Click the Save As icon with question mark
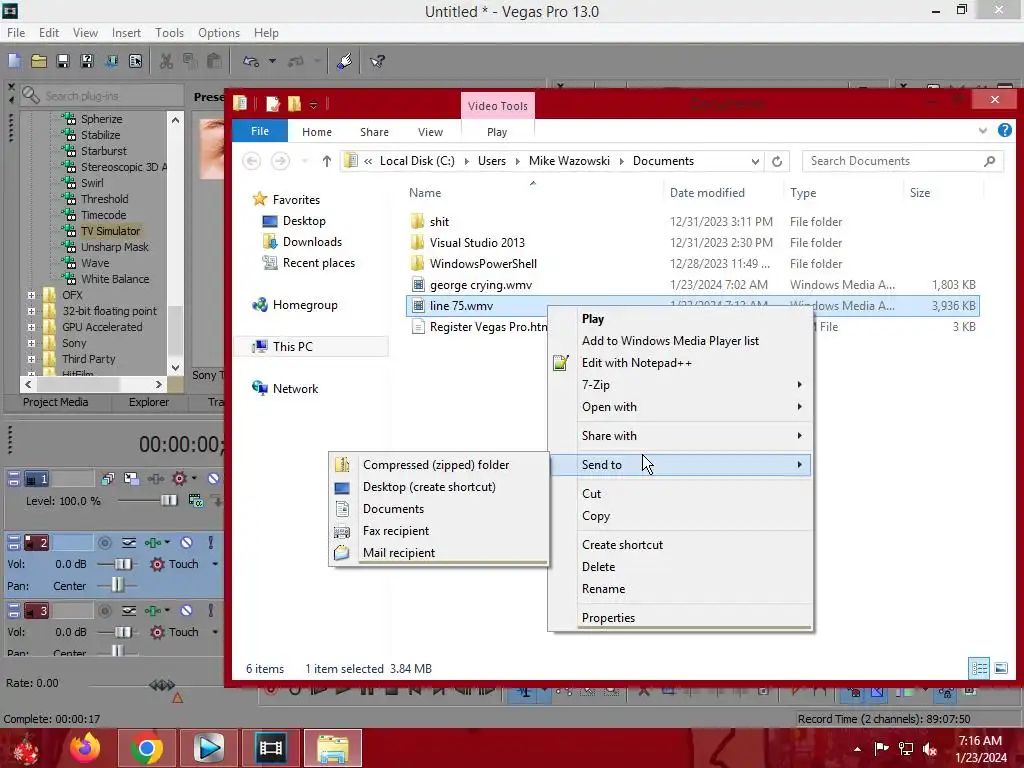Viewport: 1024px width, 768px height. (87, 61)
